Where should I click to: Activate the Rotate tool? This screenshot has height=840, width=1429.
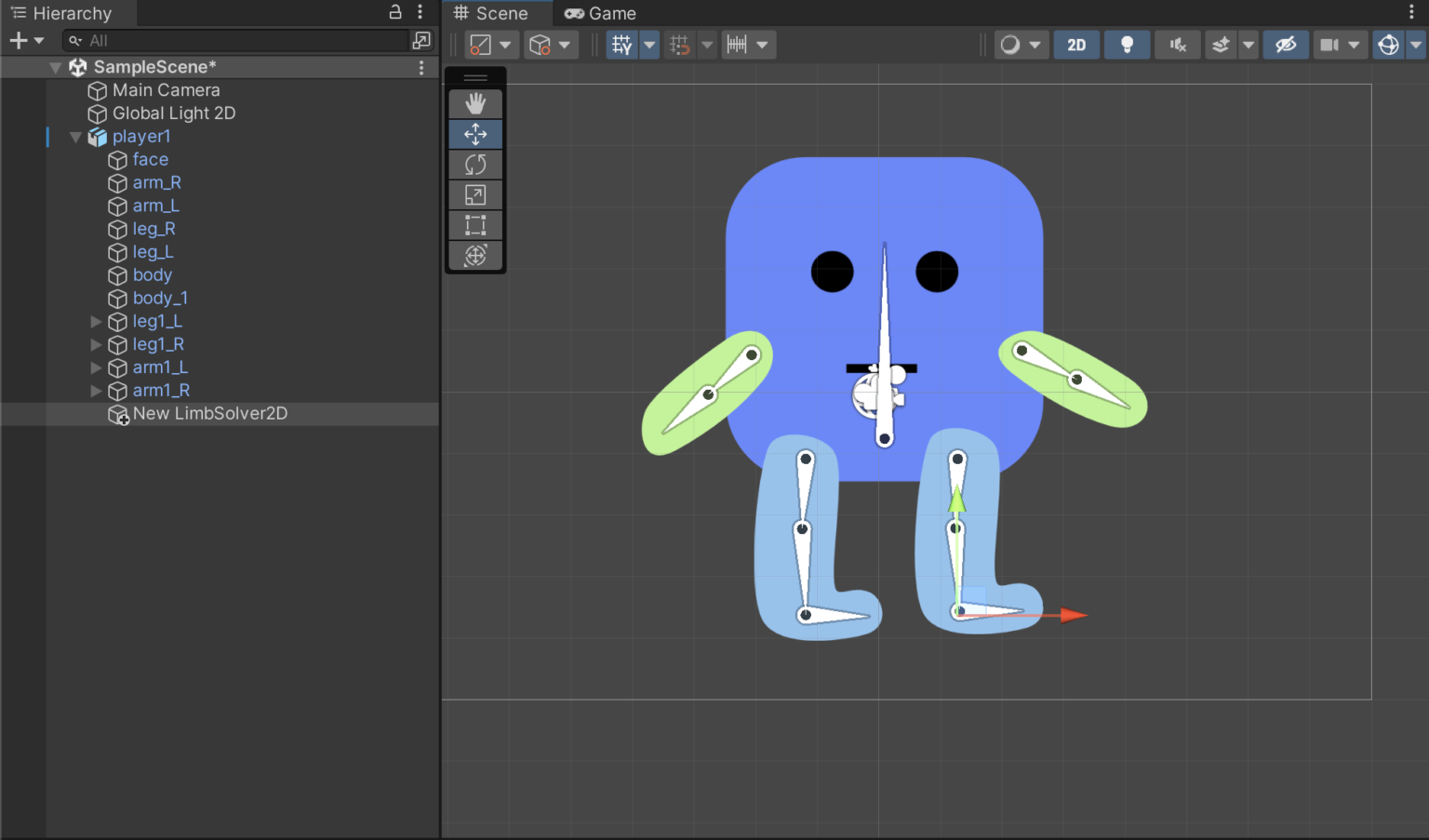[475, 164]
